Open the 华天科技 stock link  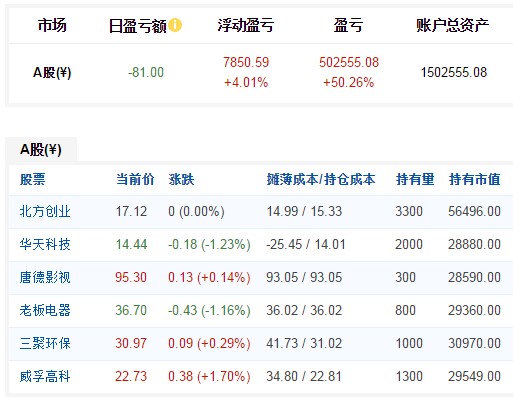tap(45, 244)
